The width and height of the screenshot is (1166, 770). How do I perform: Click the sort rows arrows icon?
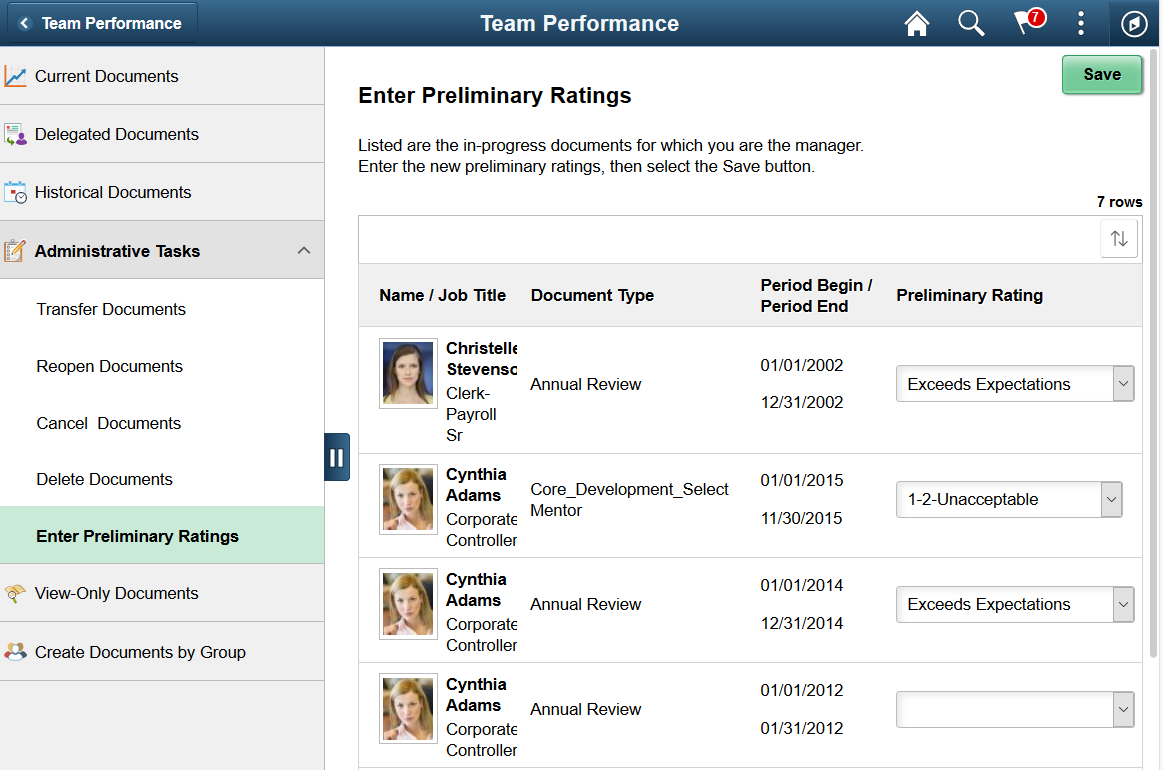pos(1118,239)
